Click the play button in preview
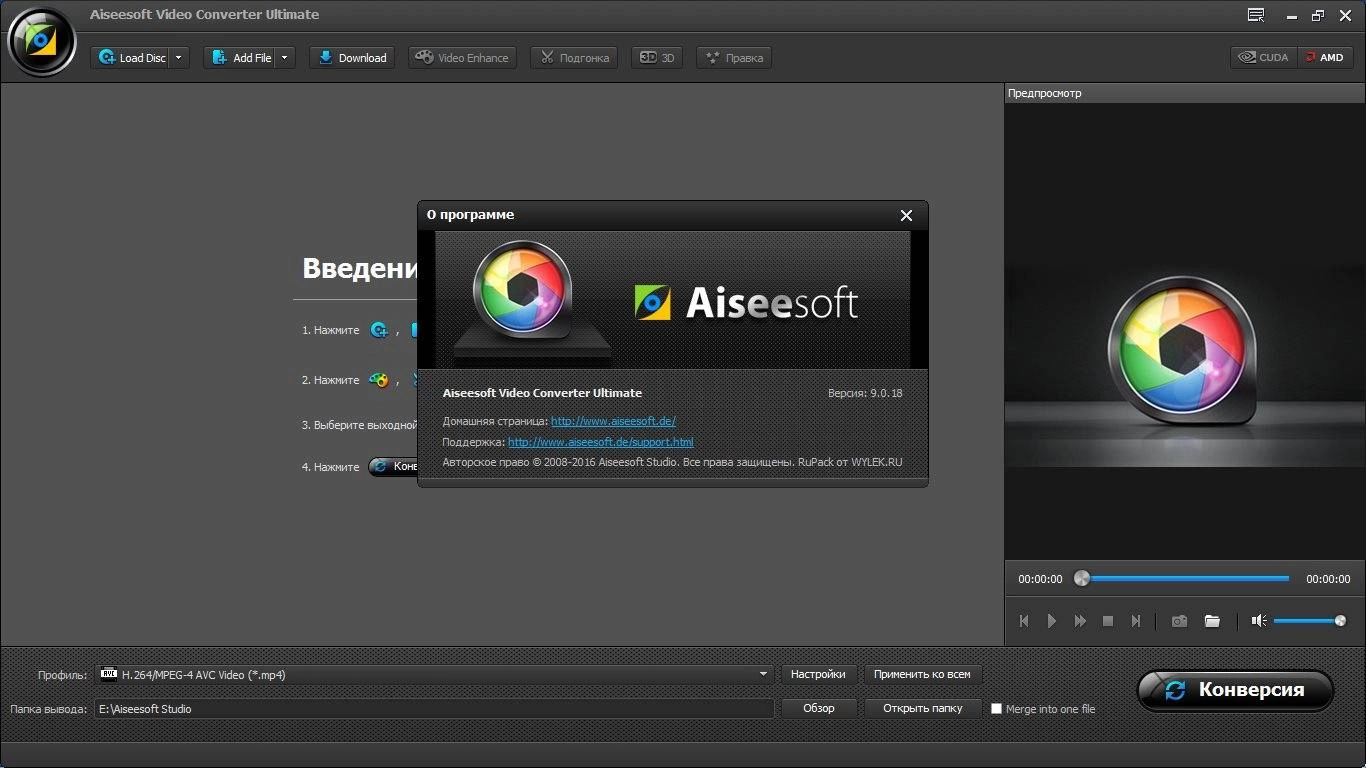The width and height of the screenshot is (1366, 768). click(x=1052, y=621)
